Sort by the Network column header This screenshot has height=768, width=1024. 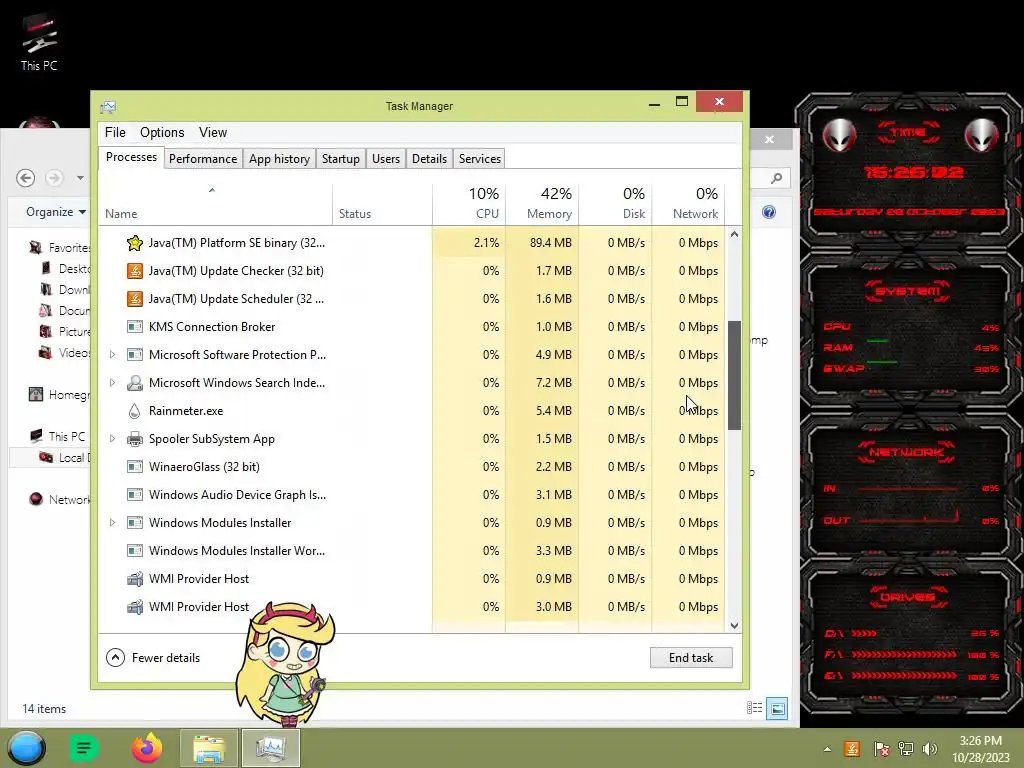click(688, 204)
